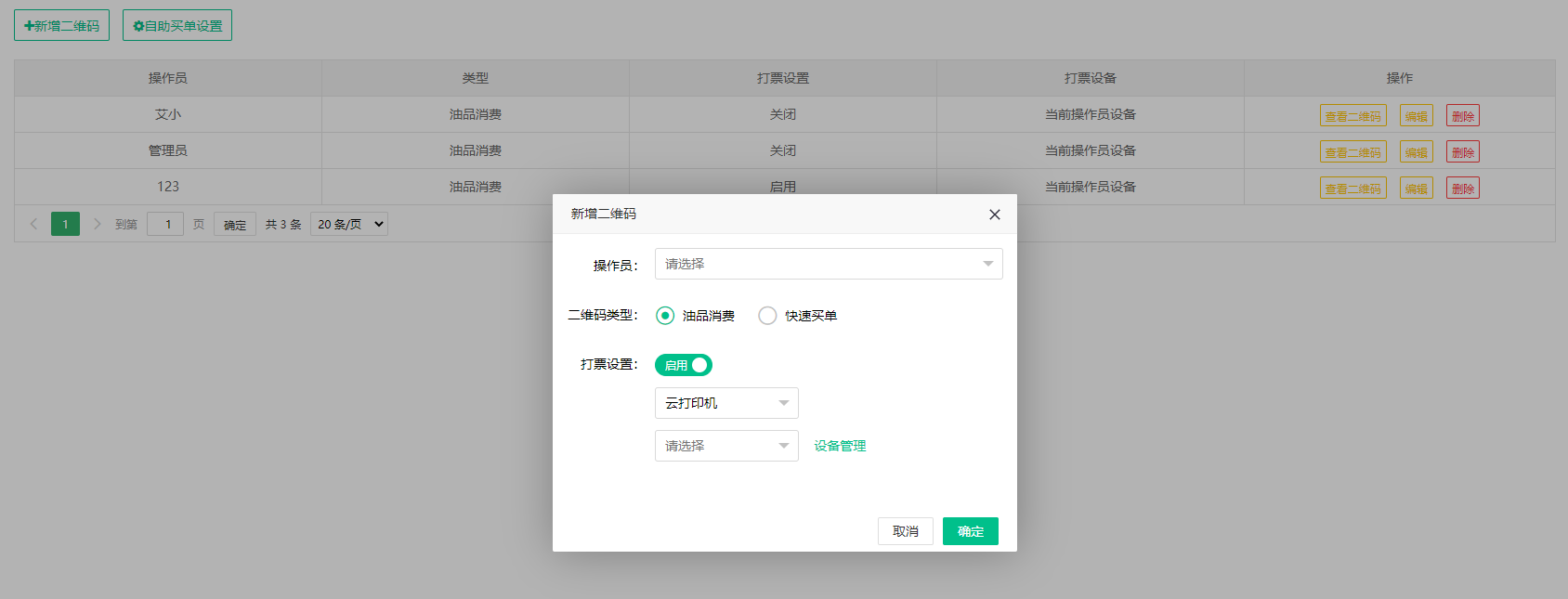
Task: Click the page number input field
Action: tap(165, 224)
